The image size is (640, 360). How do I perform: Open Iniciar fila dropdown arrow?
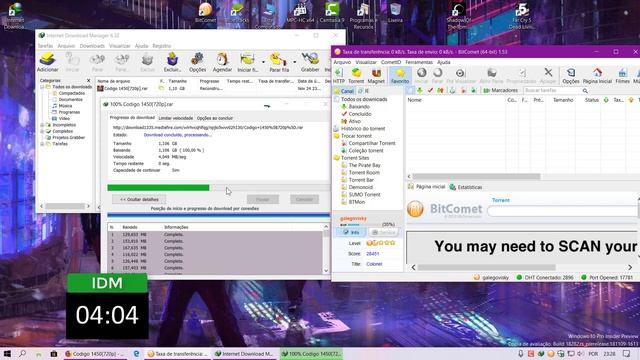(263, 62)
